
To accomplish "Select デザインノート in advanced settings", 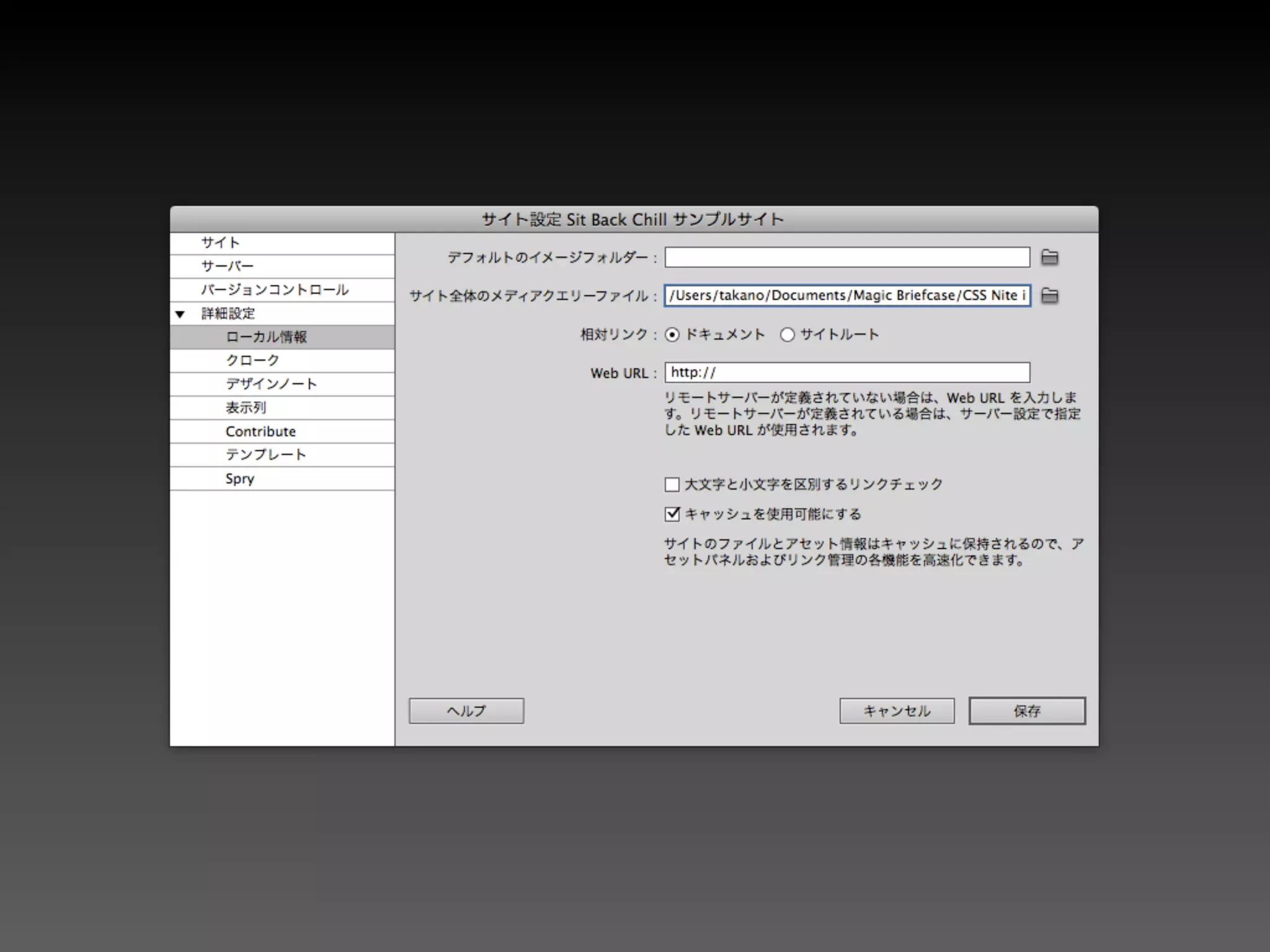I will click(271, 384).
